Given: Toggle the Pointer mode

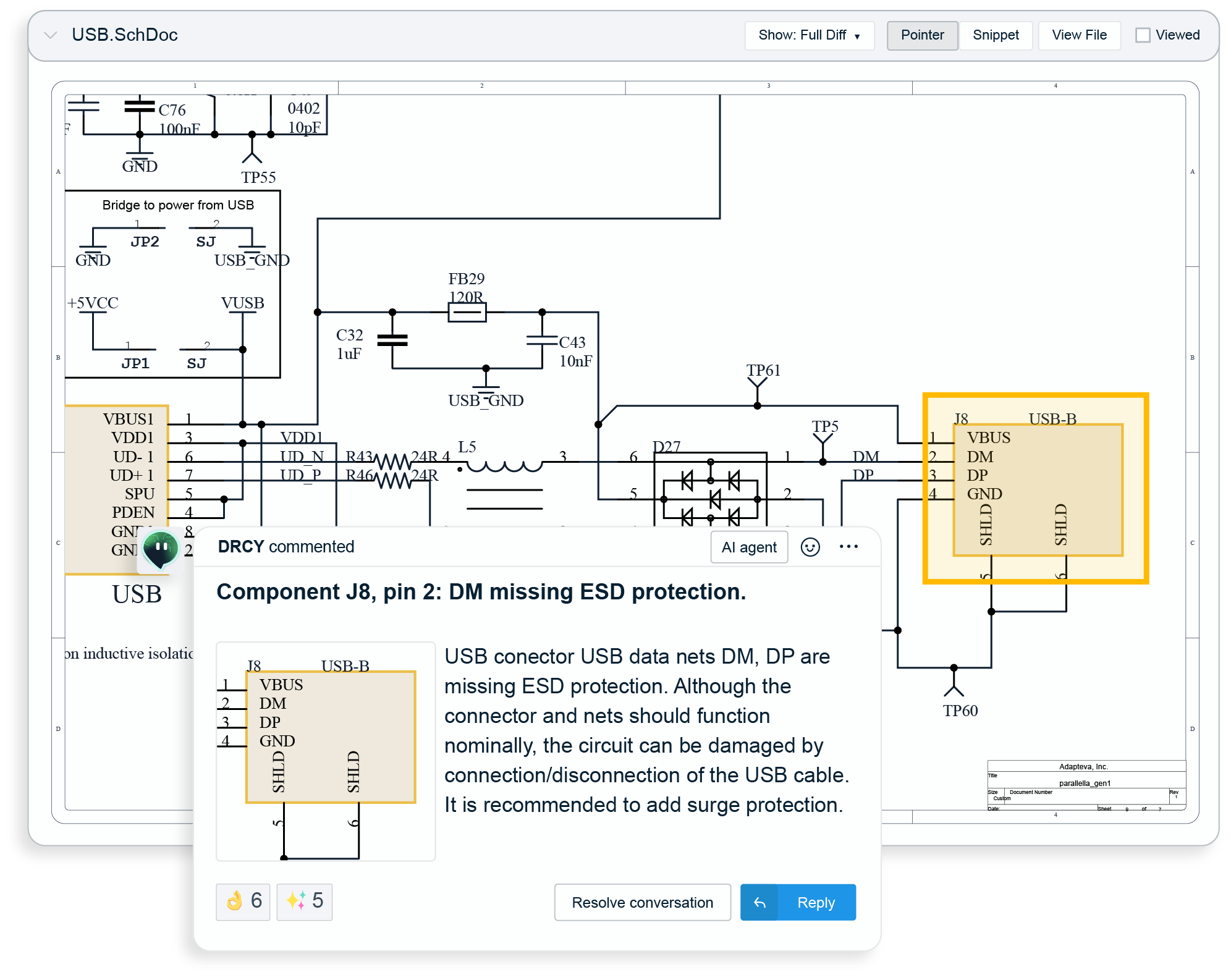Looking at the screenshot, I should [x=922, y=35].
